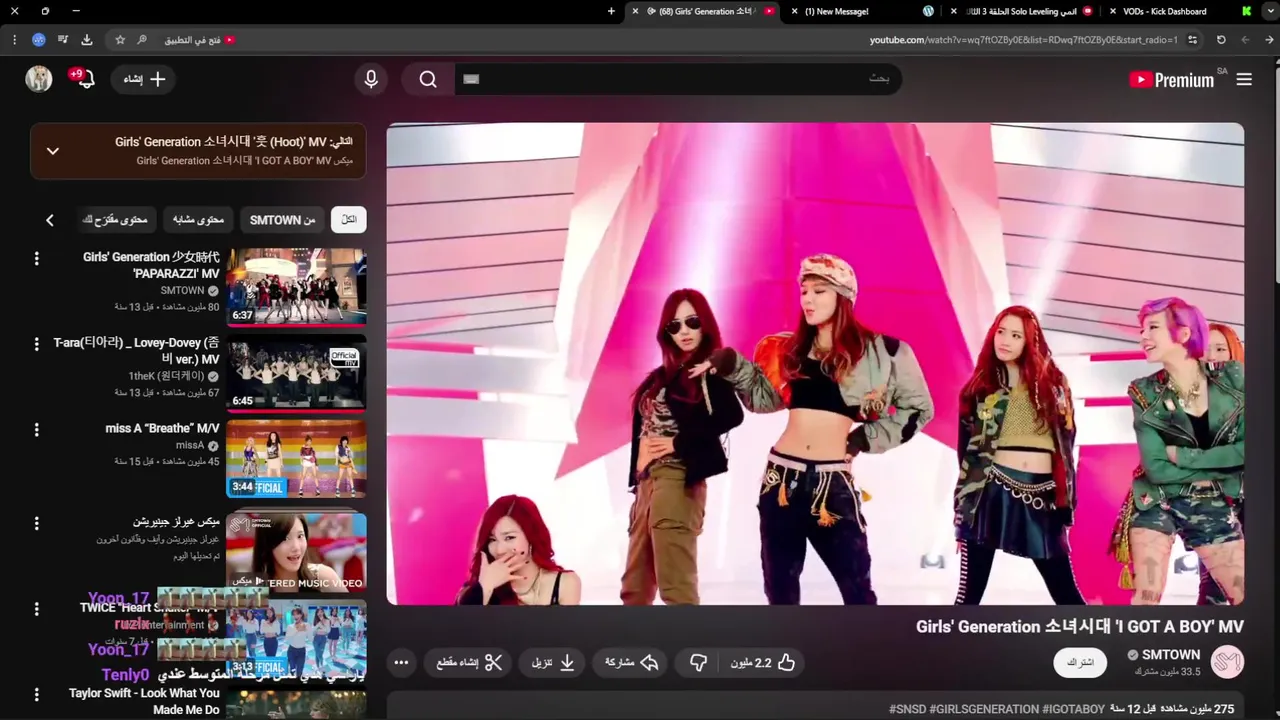Screen dimensions: 1280x720
Task: Click the Open in app button
Action: click(199, 40)
